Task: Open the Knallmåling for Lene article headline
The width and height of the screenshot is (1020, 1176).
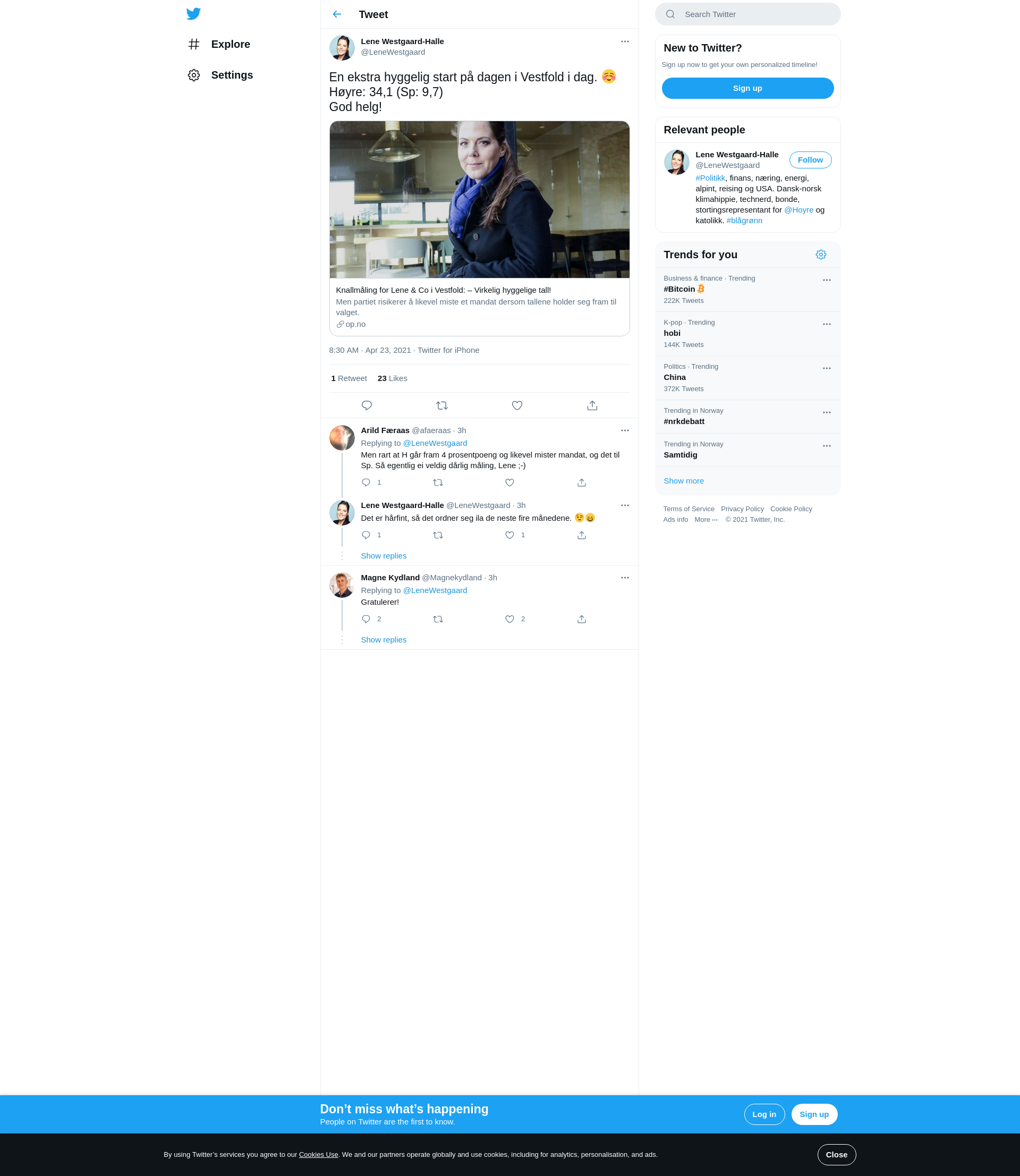Action: (x=444, y=290)
